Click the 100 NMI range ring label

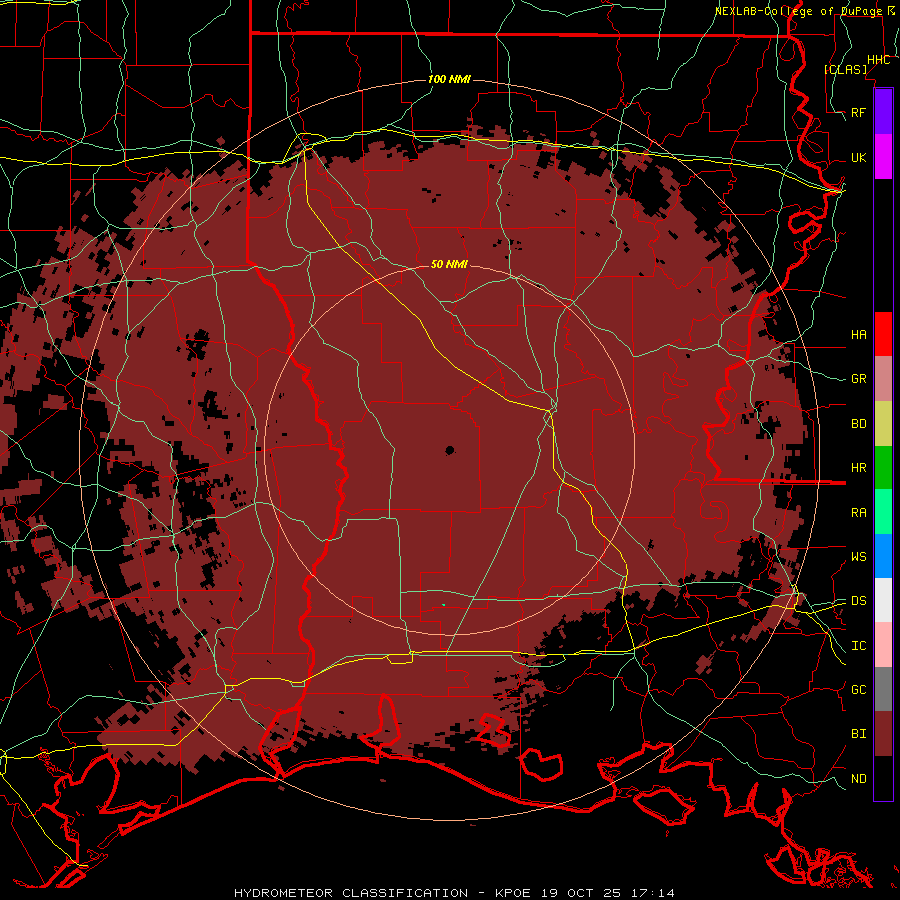tap(449, 79)
